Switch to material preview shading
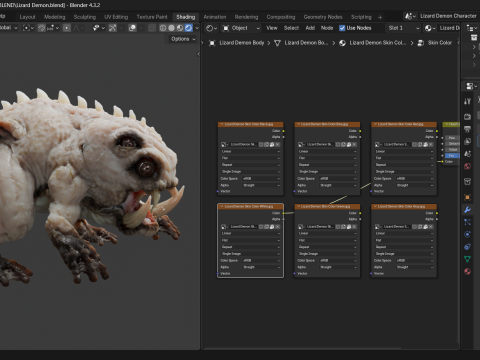The image size is (480, 360). coord(180,28)
